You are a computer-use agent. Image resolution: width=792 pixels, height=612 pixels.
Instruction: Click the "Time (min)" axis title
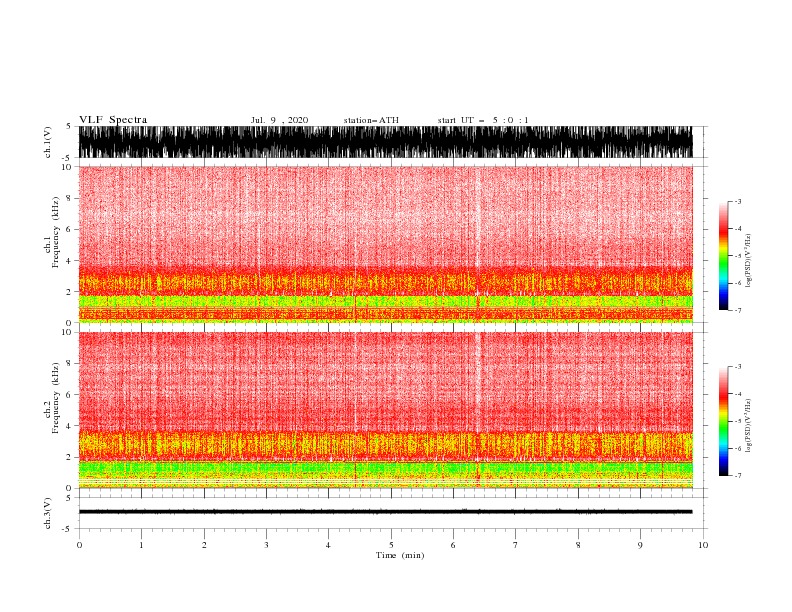coord(400,555)
